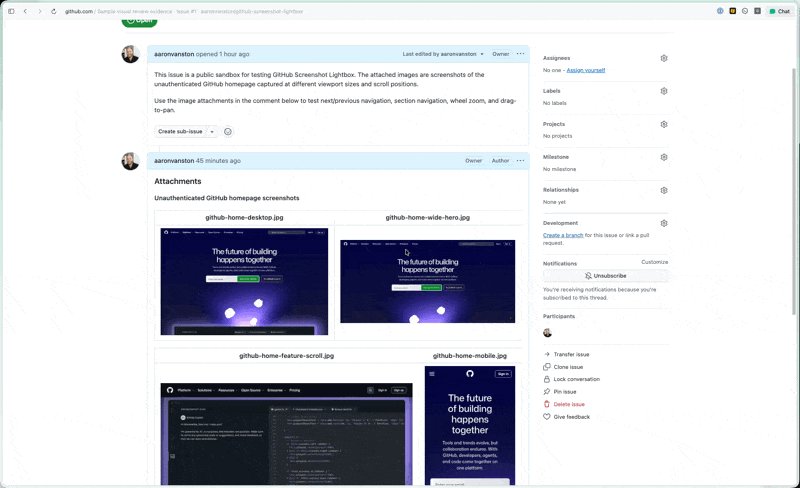This screenshot has height=488, width=800.
Task: Open the Relationships gear settings
Action: [x=664, y=190]
